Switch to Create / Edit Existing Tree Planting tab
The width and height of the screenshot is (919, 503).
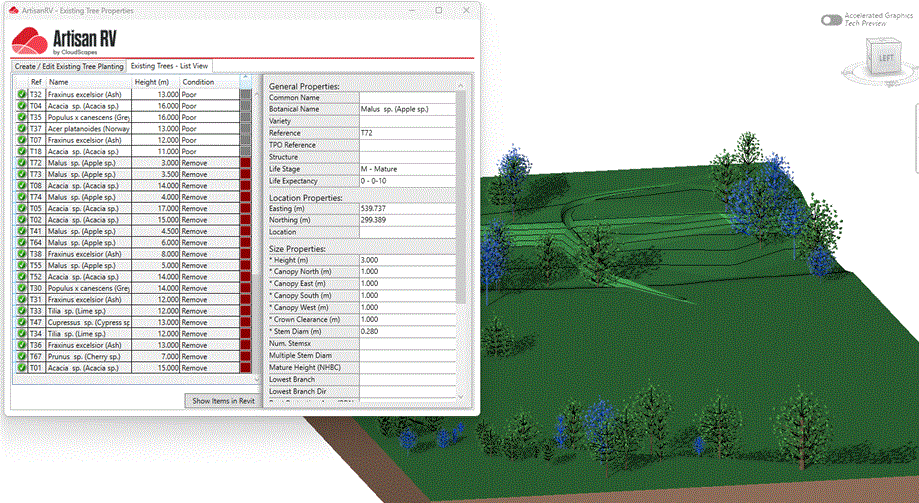(x=69, y=66)
